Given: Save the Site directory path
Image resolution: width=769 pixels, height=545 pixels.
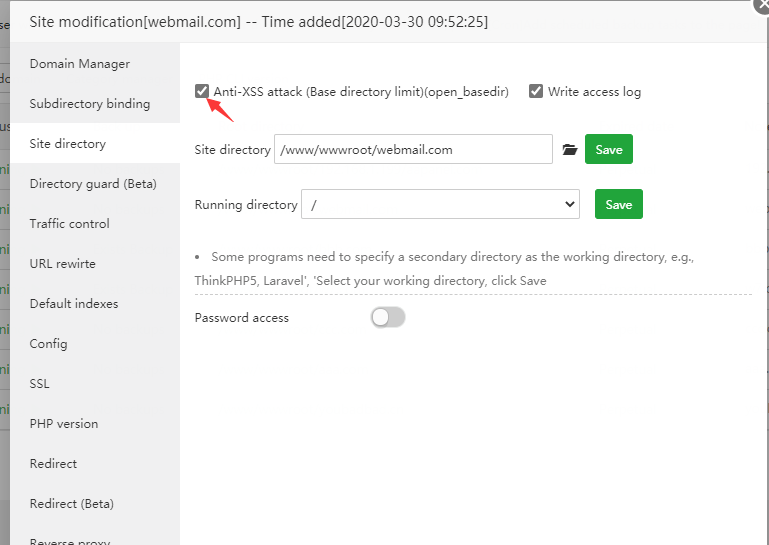Looking at the screenshot, I should tap(609, 149).
